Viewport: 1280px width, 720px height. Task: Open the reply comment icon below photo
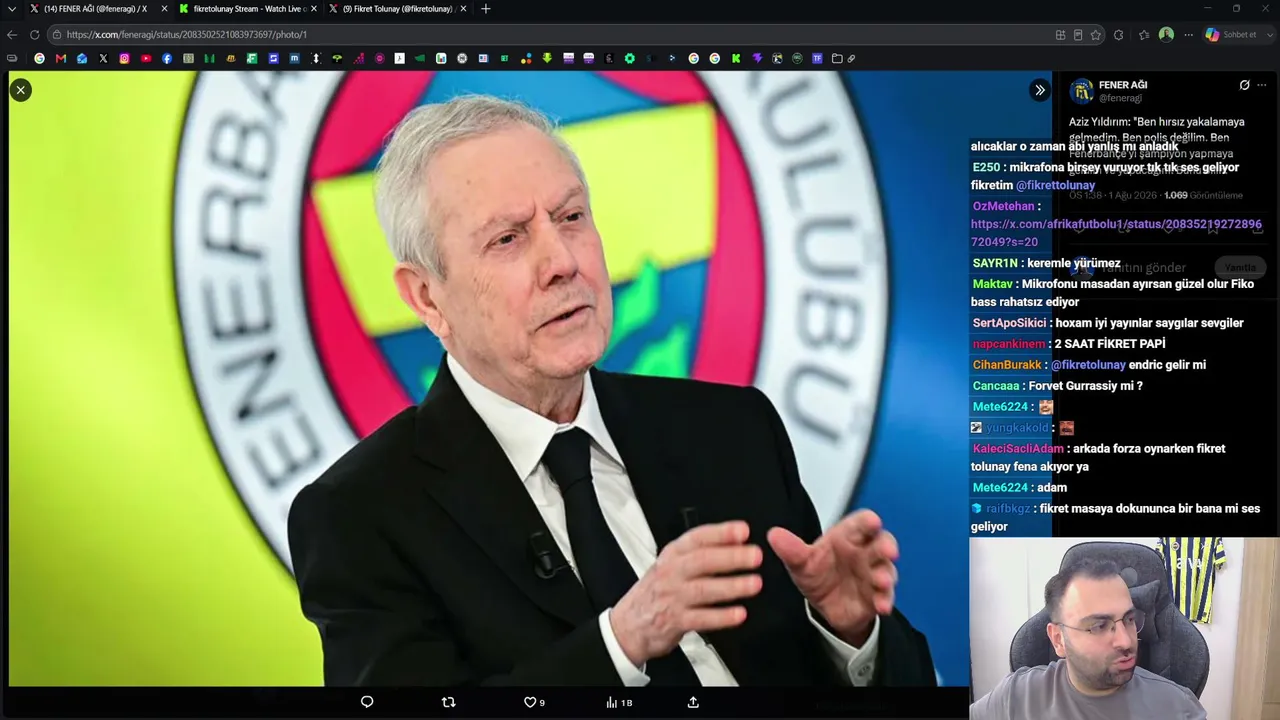pyautogui.click(x=367, y=702)
